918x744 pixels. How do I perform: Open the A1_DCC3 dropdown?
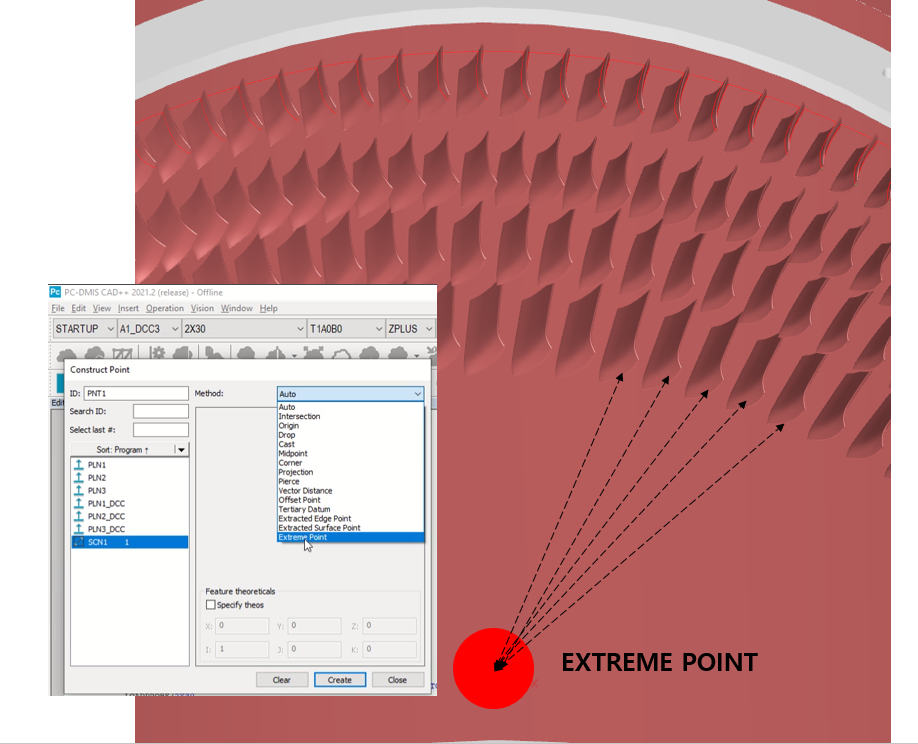(149, 329)
